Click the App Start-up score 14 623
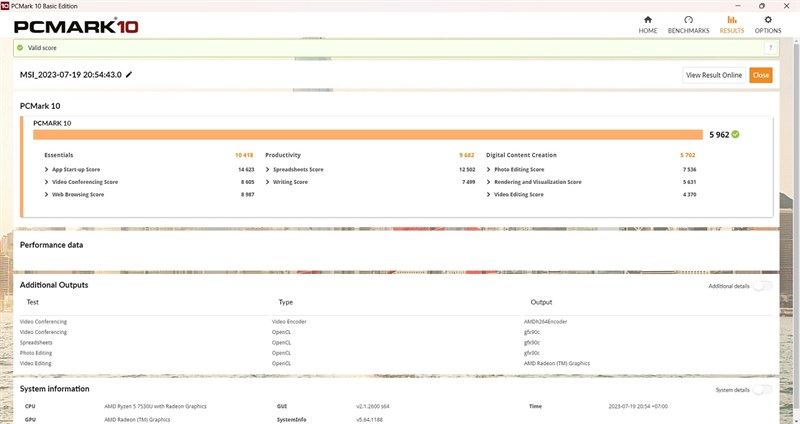The height and width of the screenshot is (424, 800). pos(246,169)
